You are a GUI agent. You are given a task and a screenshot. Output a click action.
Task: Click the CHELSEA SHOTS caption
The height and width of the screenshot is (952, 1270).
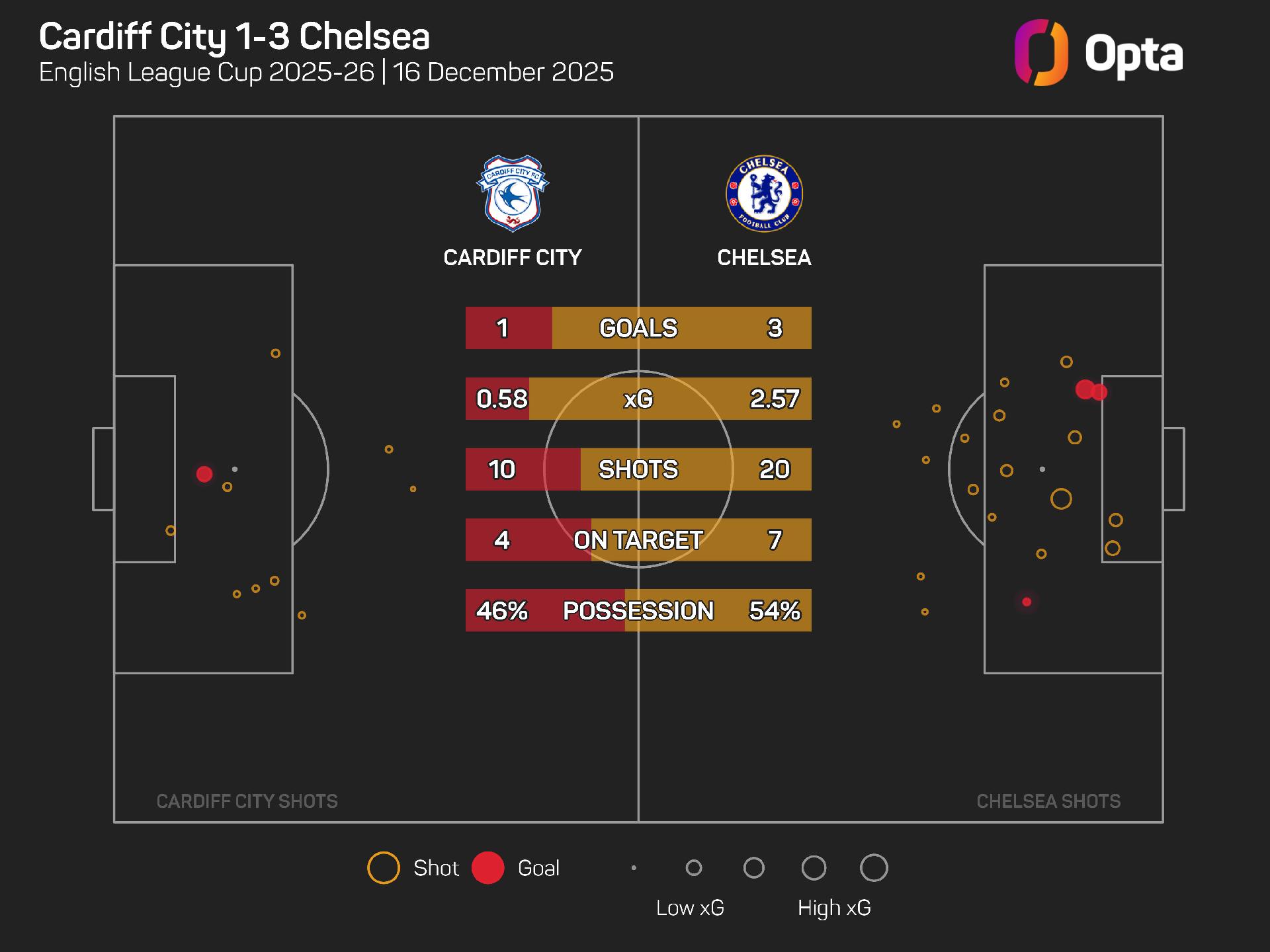tap(1048, 801)
